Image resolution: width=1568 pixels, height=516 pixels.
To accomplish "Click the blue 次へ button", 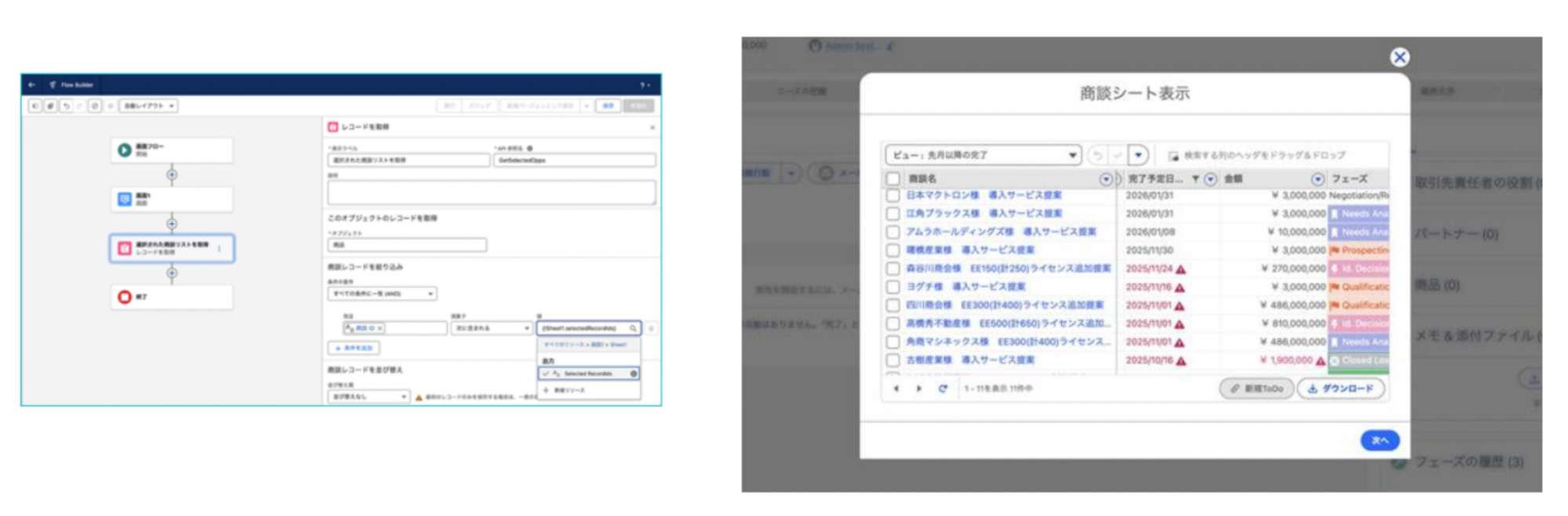I will (1379, 441).
